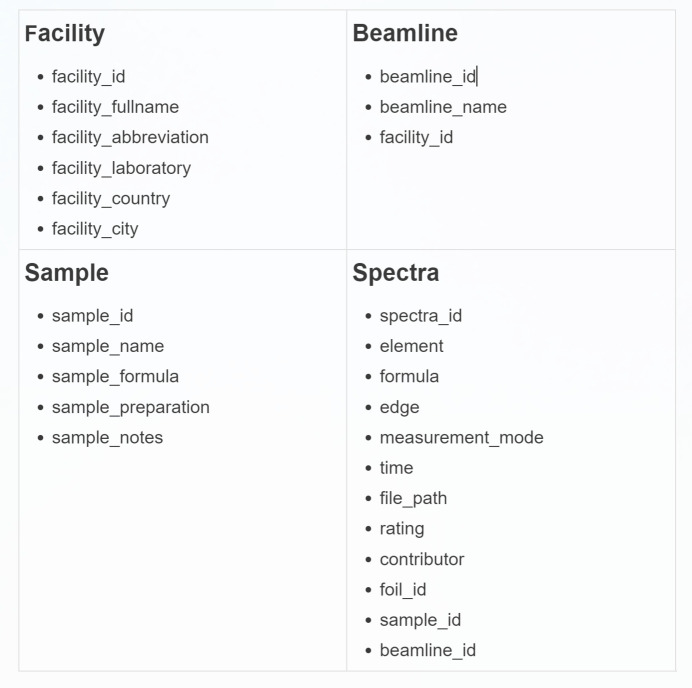Click on facility_laboratory text
Viewport: 692px width, 688px height.
point(121,168)
